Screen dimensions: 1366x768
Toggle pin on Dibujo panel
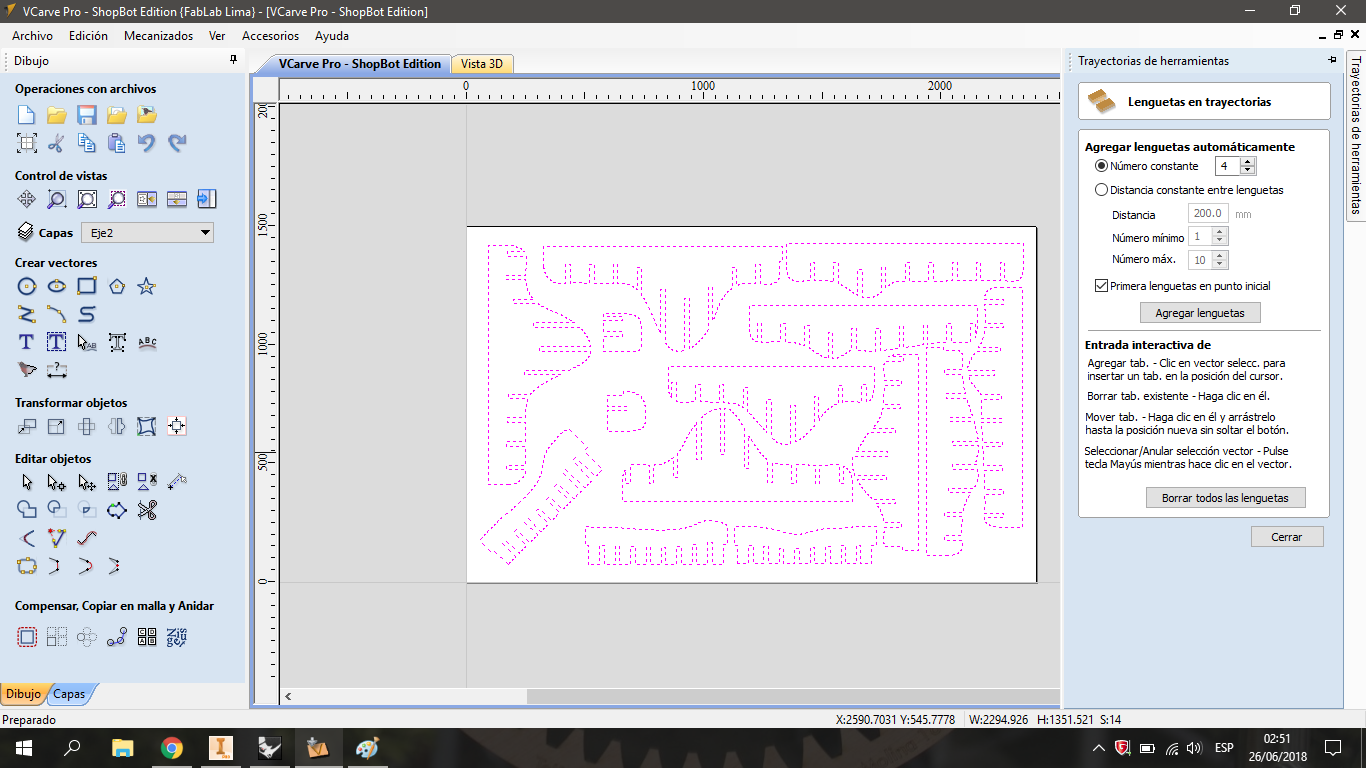[234, 61]
